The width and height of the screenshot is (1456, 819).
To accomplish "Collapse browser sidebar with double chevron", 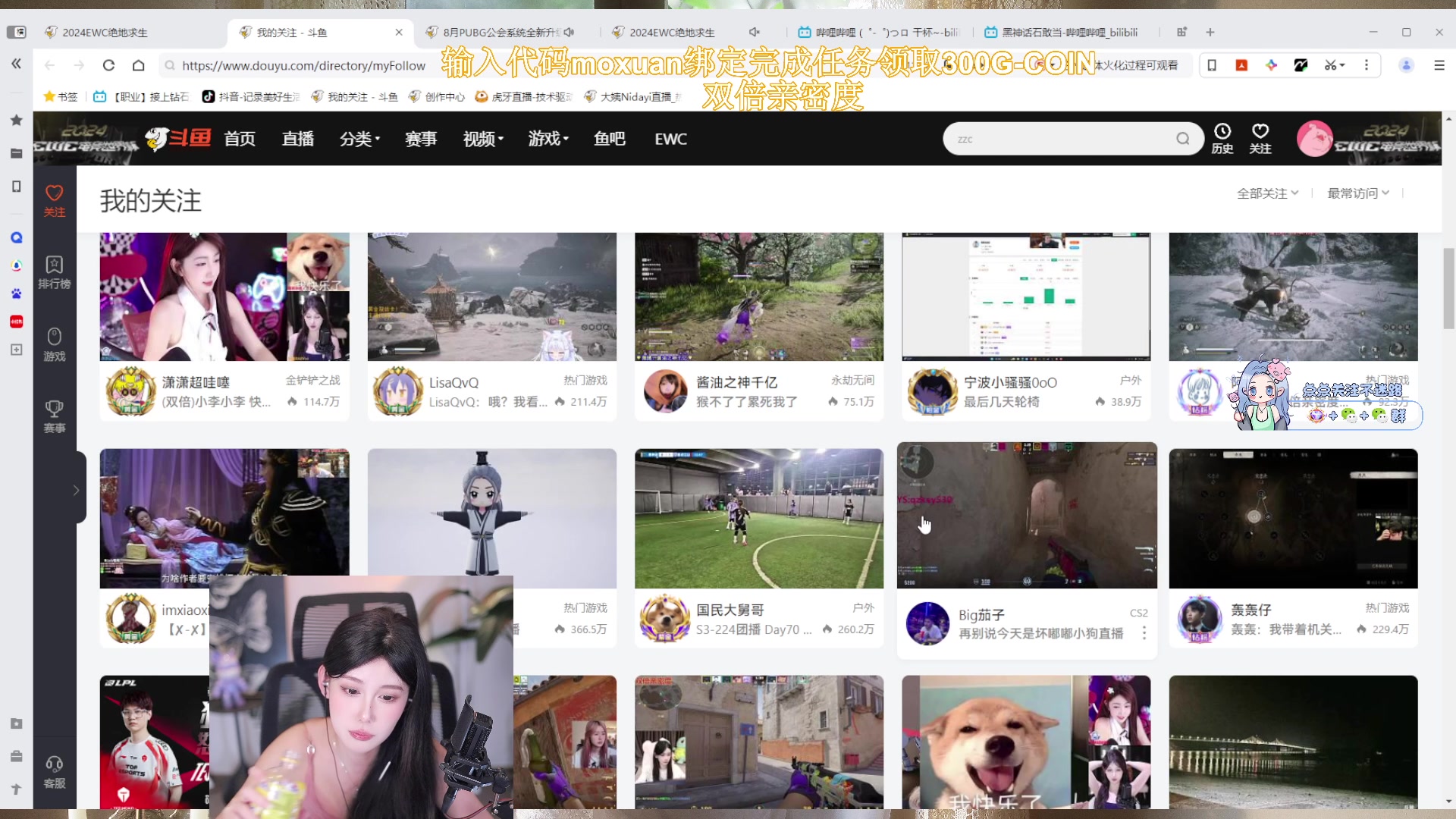I will pyautogui.click(x=17, y=64).
